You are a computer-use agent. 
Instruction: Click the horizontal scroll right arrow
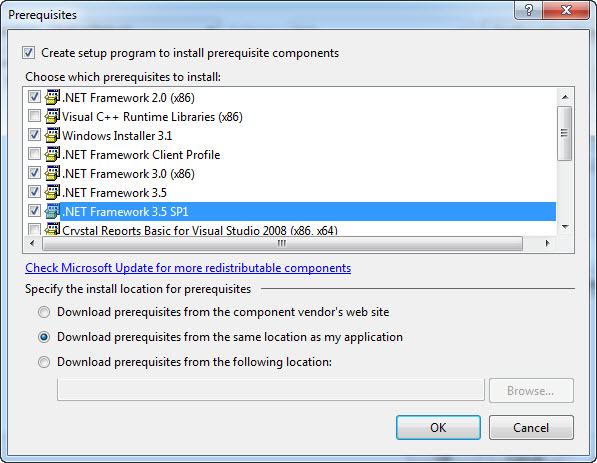coord(548,243)
